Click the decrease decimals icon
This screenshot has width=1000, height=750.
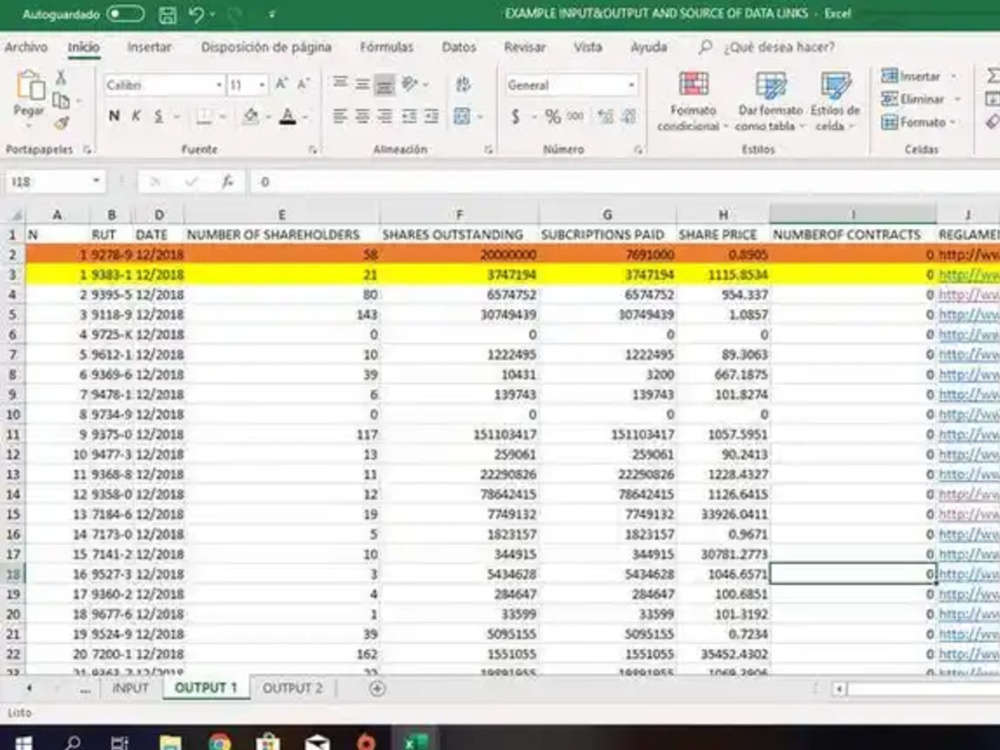628,116
